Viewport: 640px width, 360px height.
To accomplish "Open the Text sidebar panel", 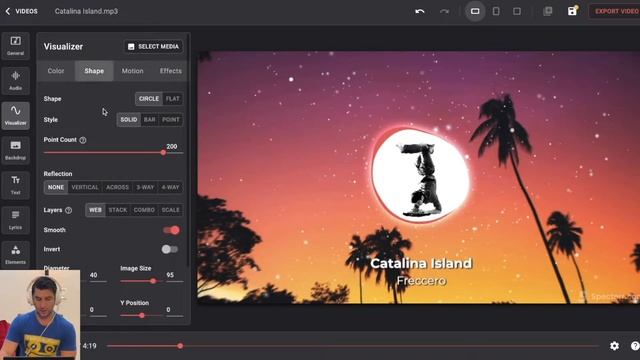I will tap(16, 185).
